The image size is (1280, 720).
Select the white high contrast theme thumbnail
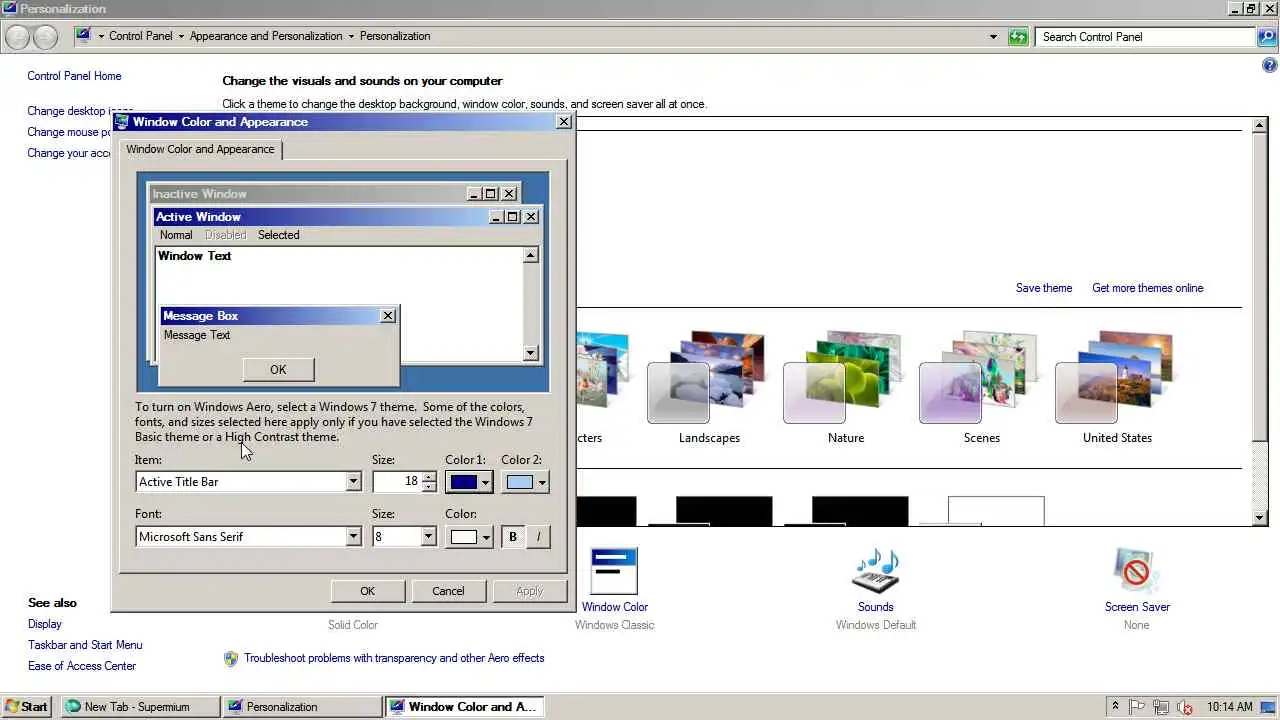pos(996,511)
